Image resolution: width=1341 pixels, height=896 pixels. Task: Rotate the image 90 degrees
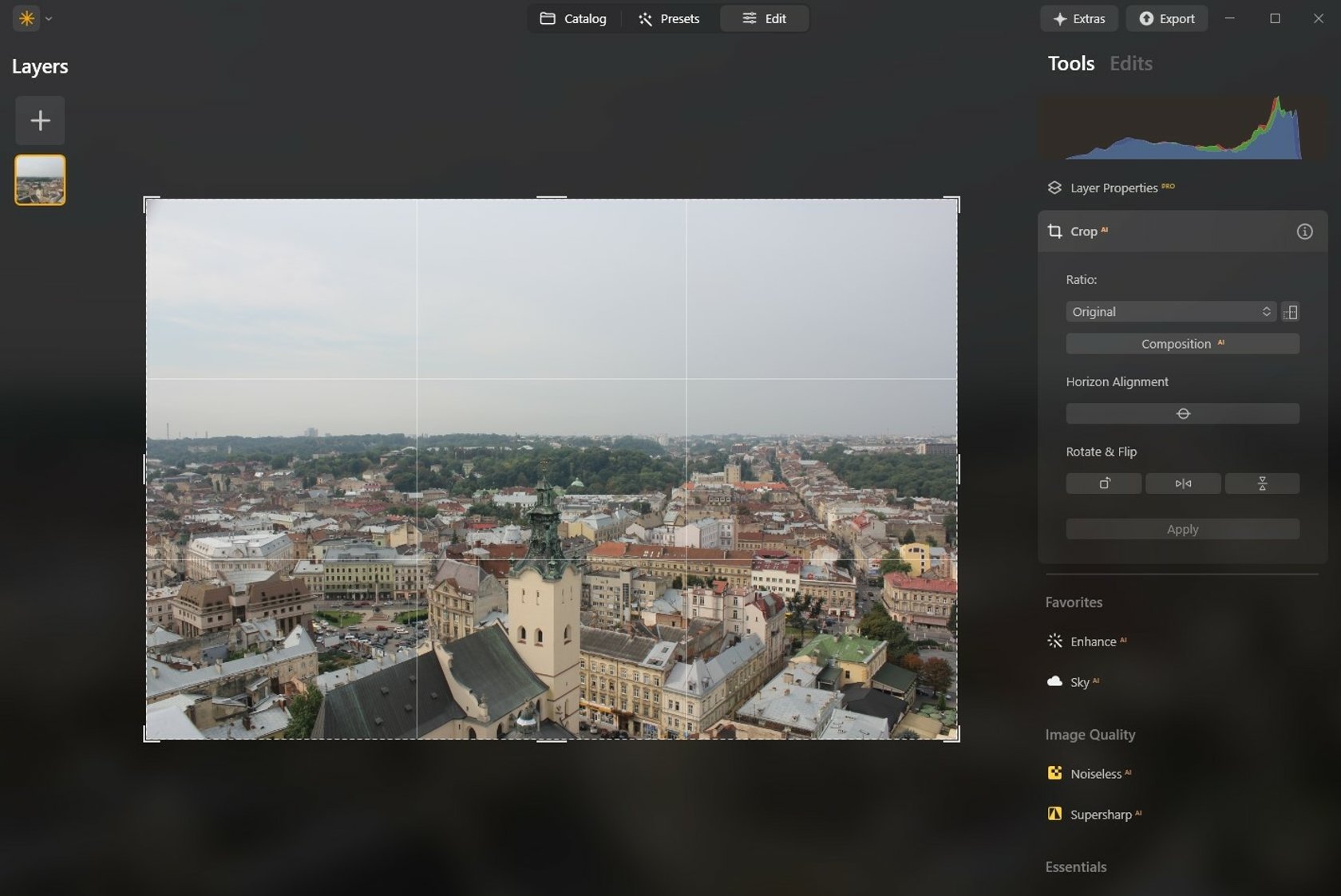point(1103,484)
